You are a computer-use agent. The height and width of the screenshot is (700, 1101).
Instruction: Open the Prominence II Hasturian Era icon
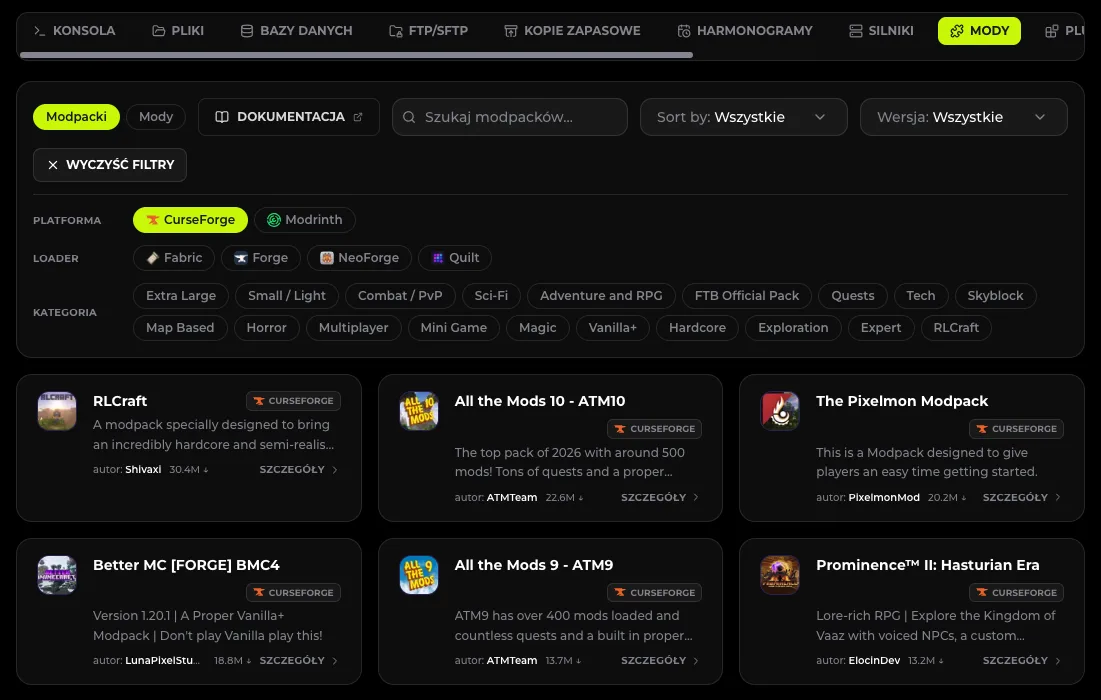[x=780, y=575]
